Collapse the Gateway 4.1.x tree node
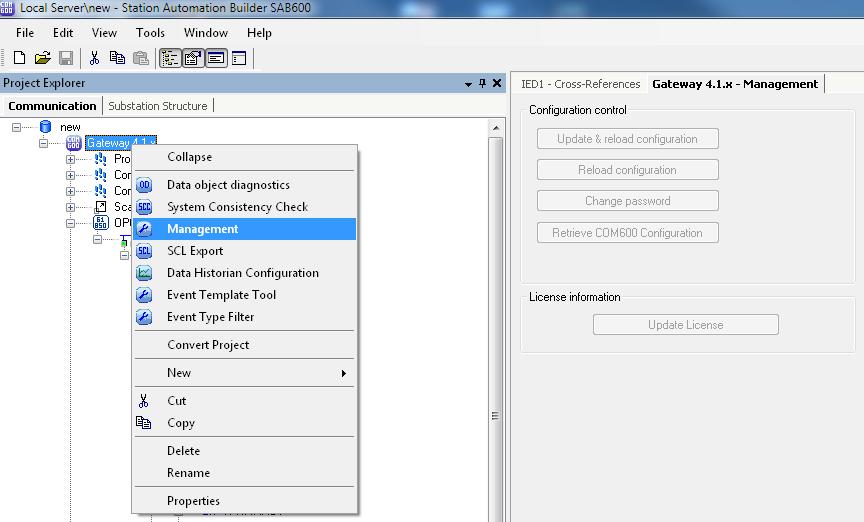This screenshot has height=522, width=864. click(x=44, y=143)
